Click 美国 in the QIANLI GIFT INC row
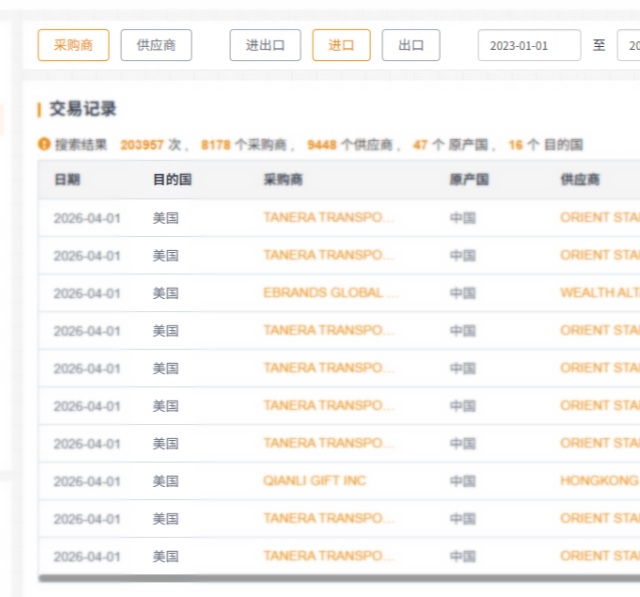 (166, 481)
